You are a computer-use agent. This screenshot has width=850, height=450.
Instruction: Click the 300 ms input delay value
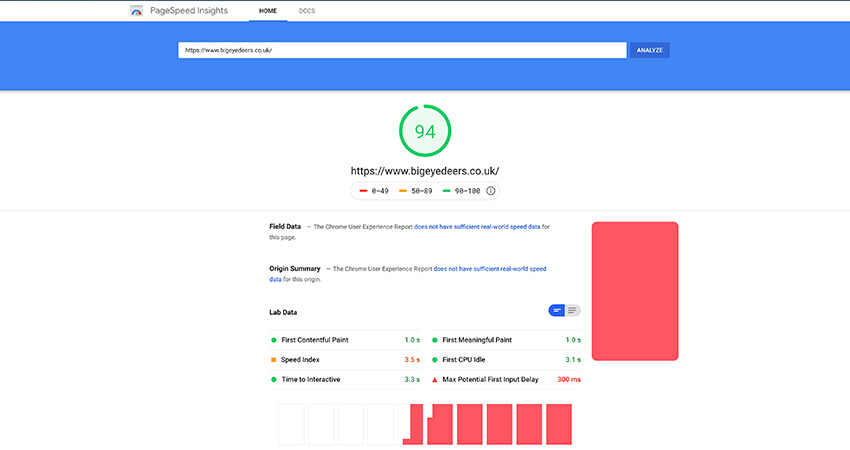pyautogui.click(x=569, y=380)
